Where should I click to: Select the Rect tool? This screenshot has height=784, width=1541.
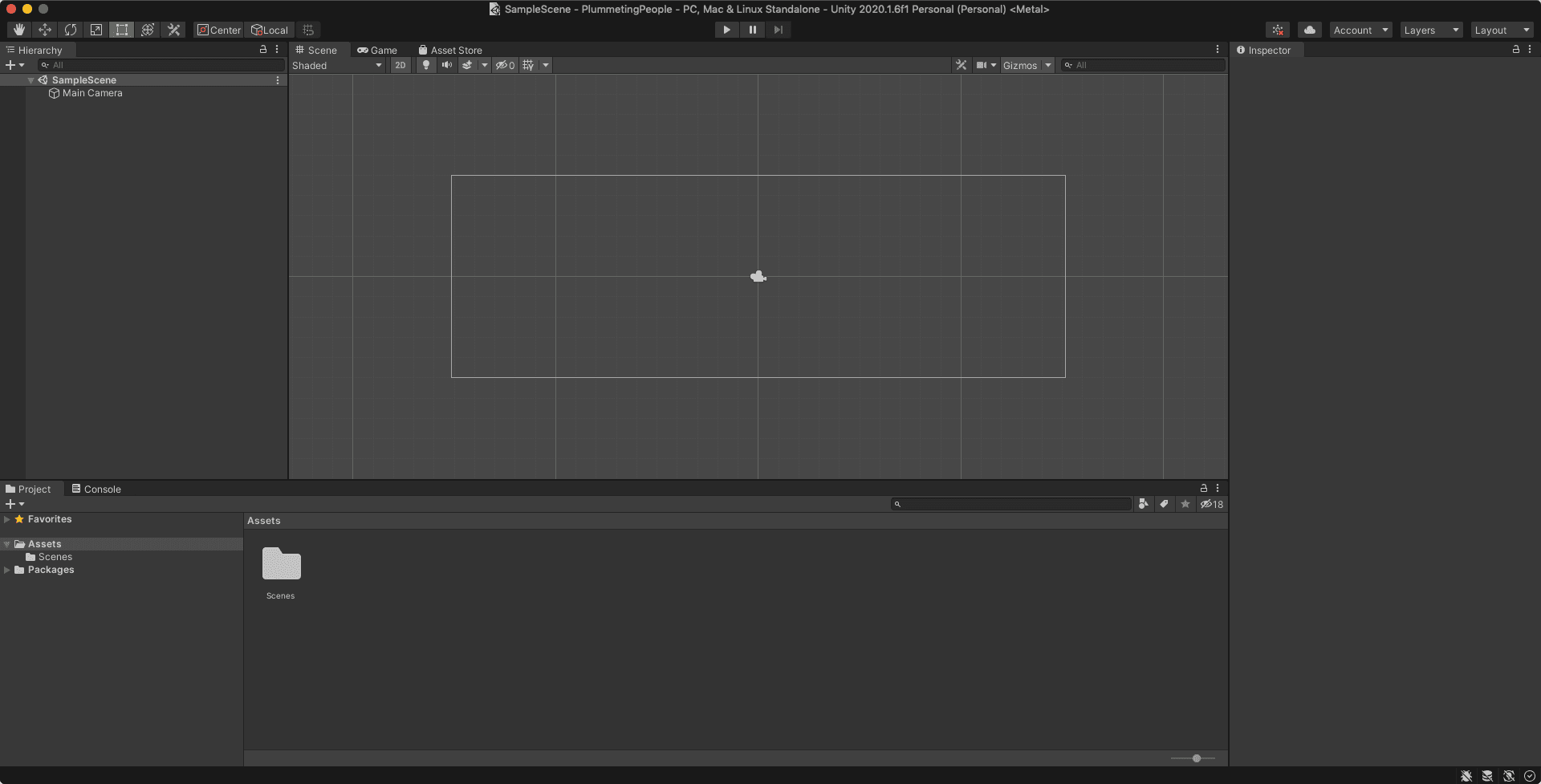122,30
